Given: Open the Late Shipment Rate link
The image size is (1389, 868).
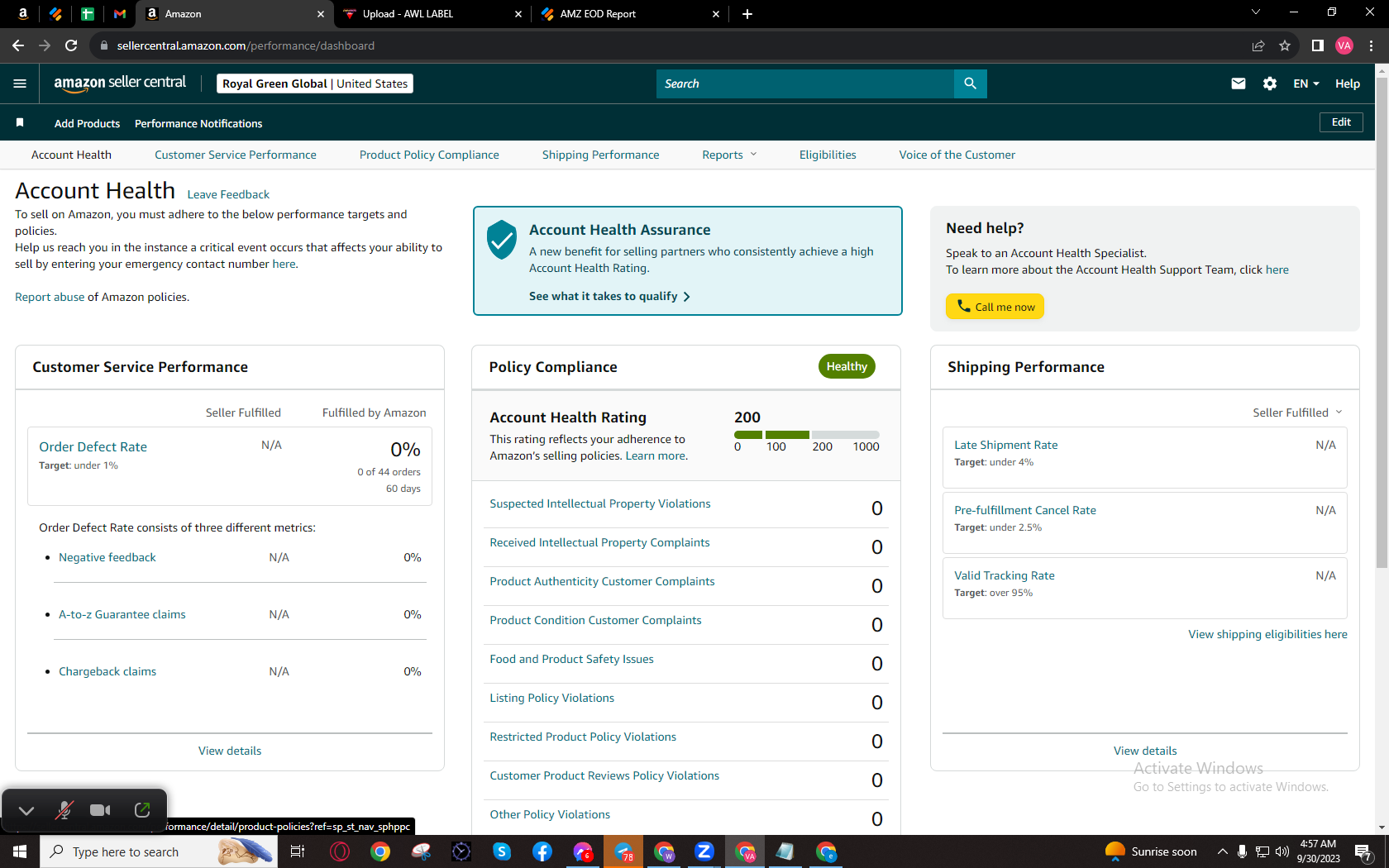Looking at the screenshot, I should click(x=1006, y=445).
